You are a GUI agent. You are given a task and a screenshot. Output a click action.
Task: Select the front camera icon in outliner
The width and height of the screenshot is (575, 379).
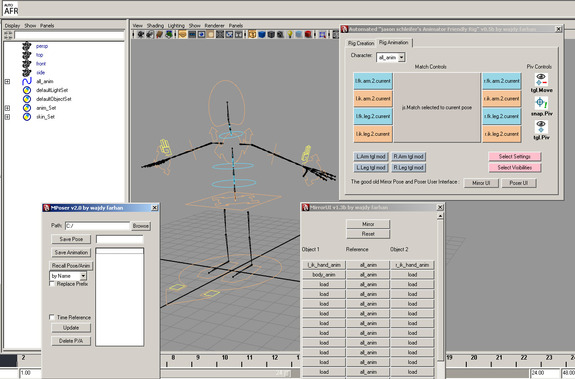click(x=26, y=63)
